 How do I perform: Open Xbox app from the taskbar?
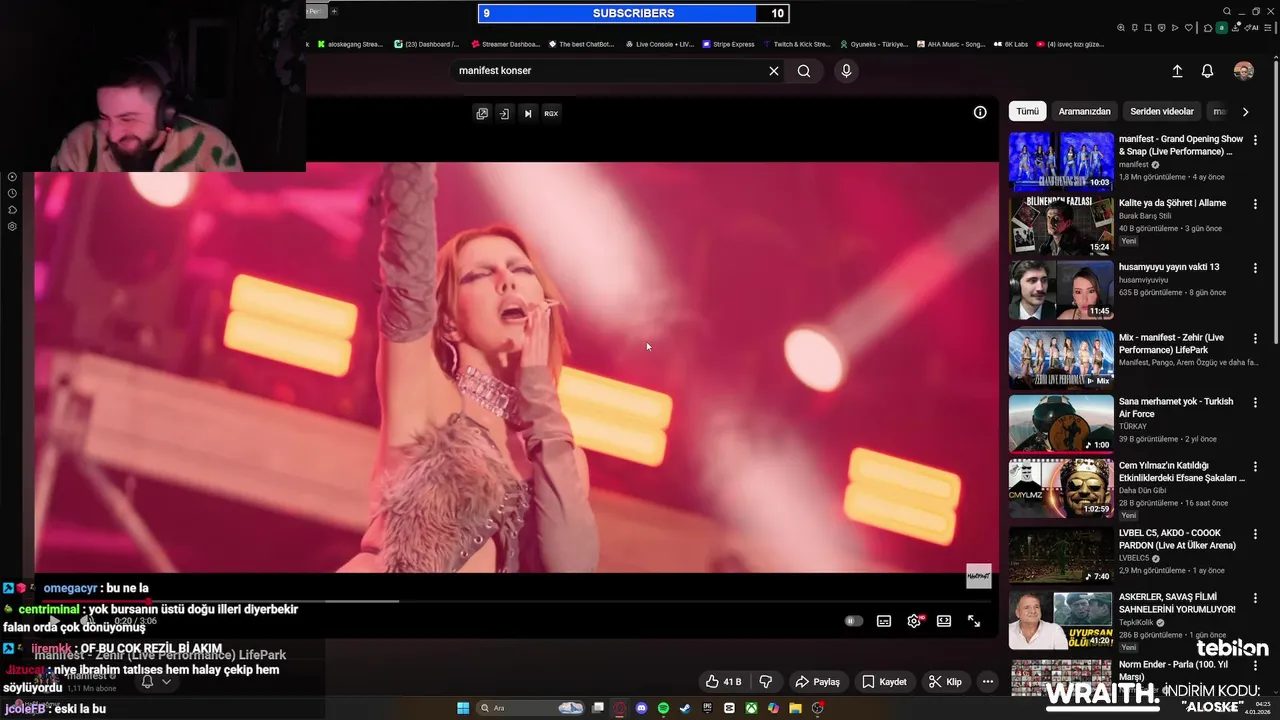[751, 708]
